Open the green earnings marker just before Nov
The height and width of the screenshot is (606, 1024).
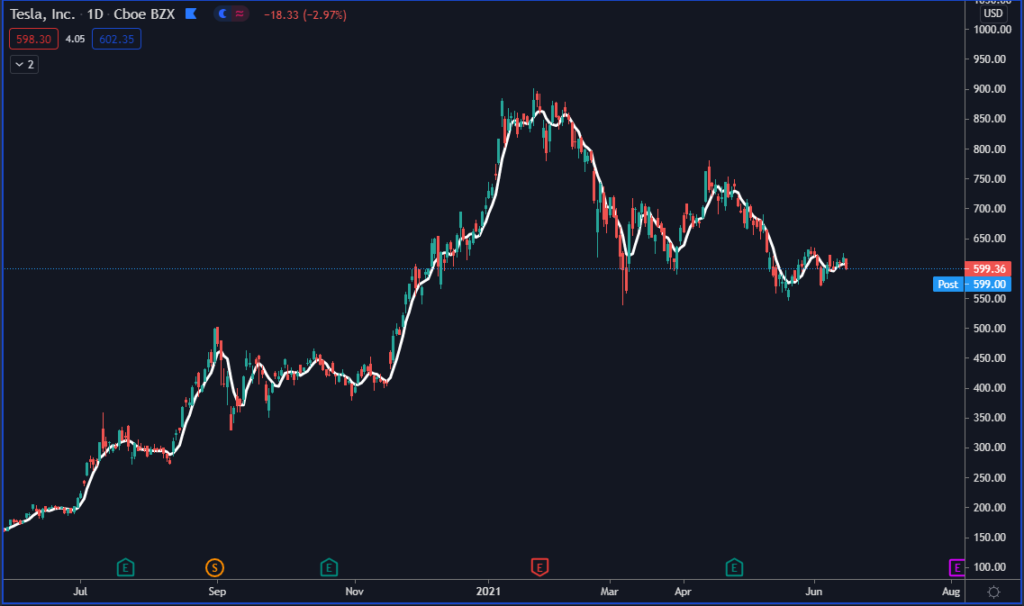pyautogui.click(x=328, y=567)
